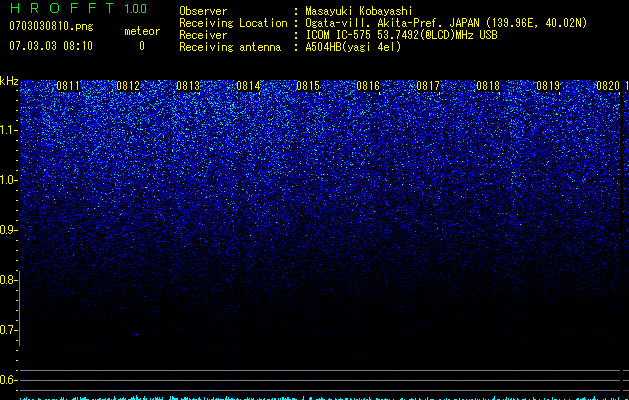Screen dimensions: 629x400
Task: Click the 1.0 frequency axis label
Action: [9, 180]
